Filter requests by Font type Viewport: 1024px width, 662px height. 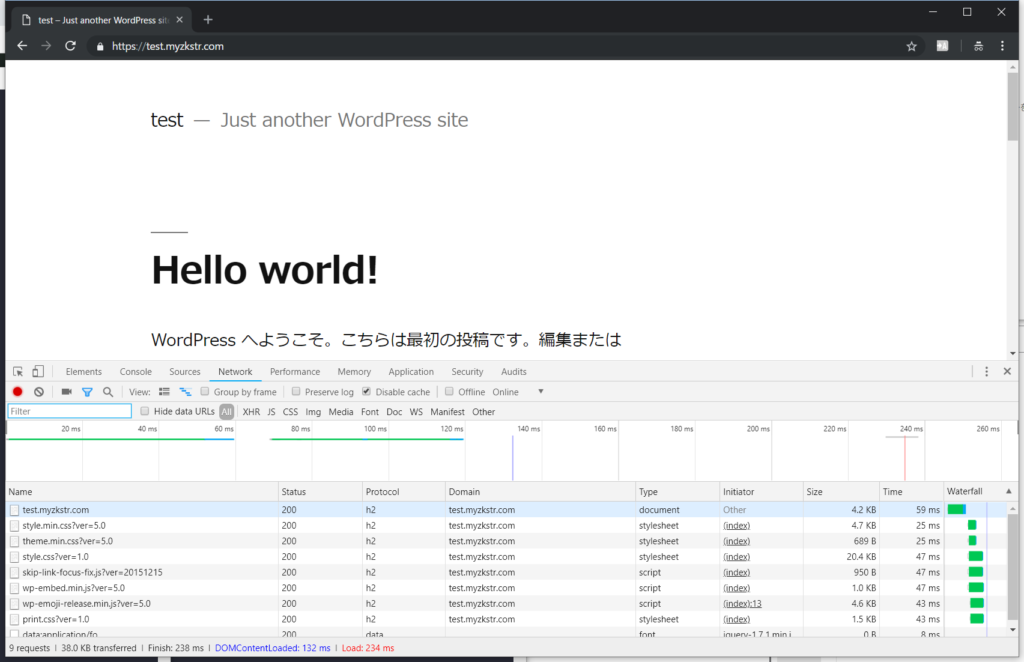click(x=370, y=412)
